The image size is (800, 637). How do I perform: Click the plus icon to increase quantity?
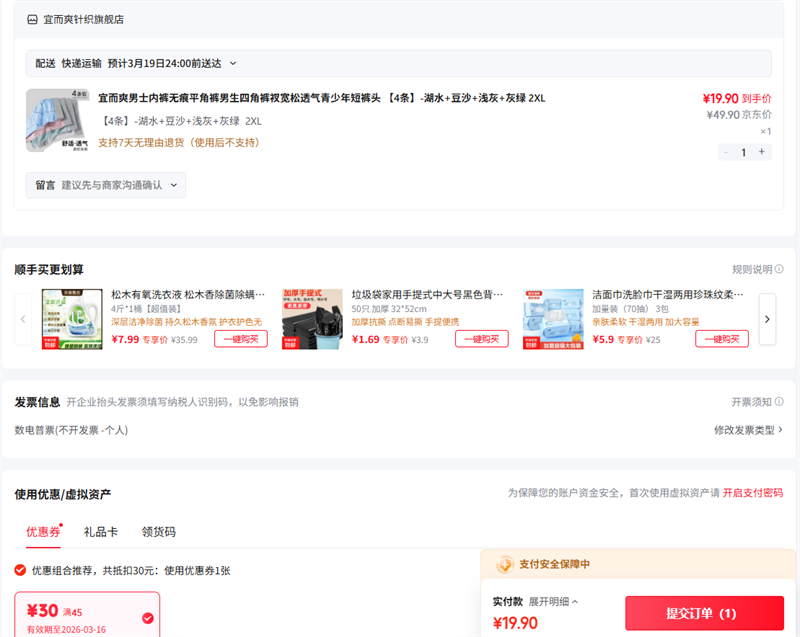tap(761, 152)
